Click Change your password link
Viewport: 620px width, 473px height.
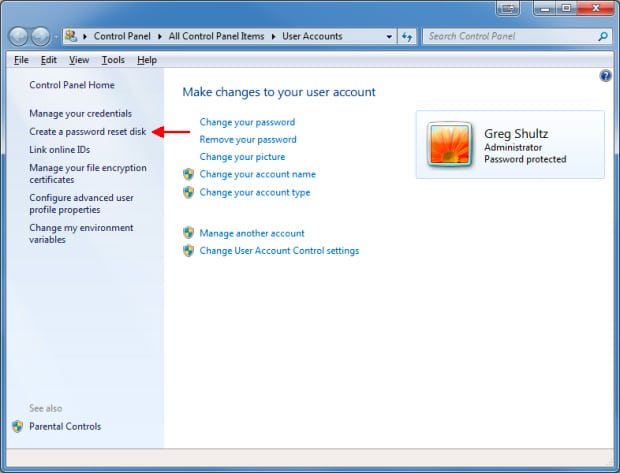click(x=247, y=122)
